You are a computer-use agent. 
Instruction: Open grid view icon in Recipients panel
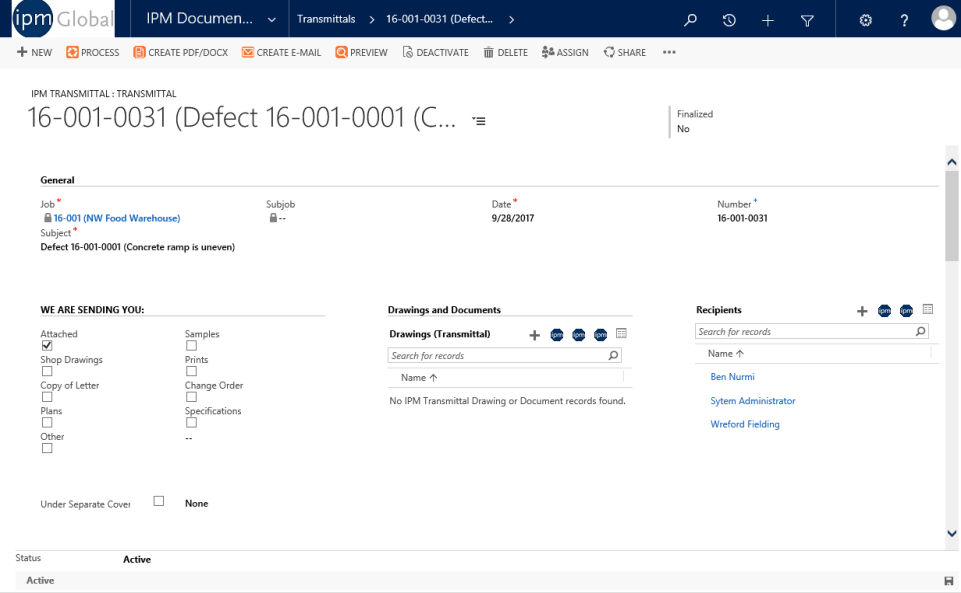928,309
